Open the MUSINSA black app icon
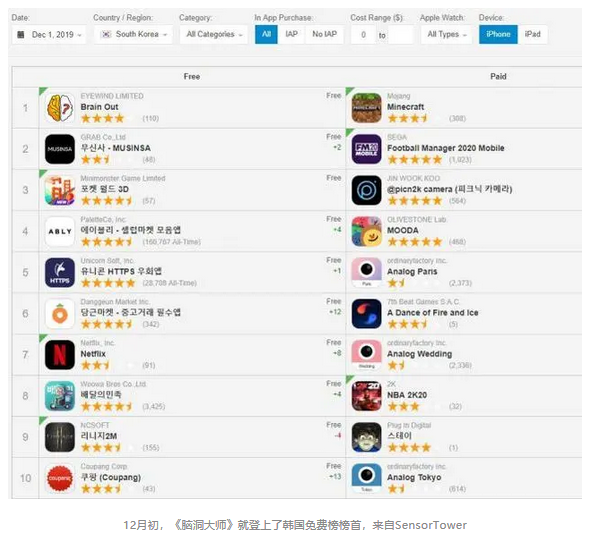The height and width of the screenshot is (537, 592). [60, 149]
